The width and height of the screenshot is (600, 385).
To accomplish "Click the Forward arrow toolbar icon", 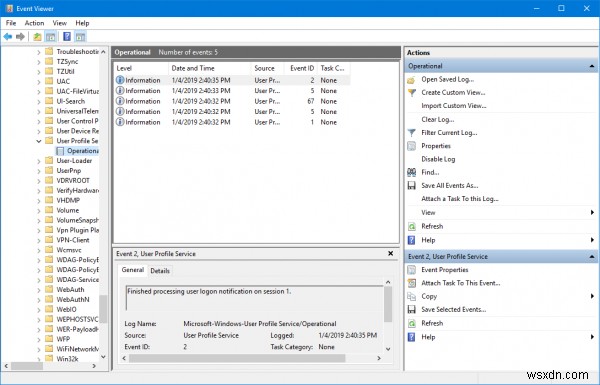I will [20, 37].
